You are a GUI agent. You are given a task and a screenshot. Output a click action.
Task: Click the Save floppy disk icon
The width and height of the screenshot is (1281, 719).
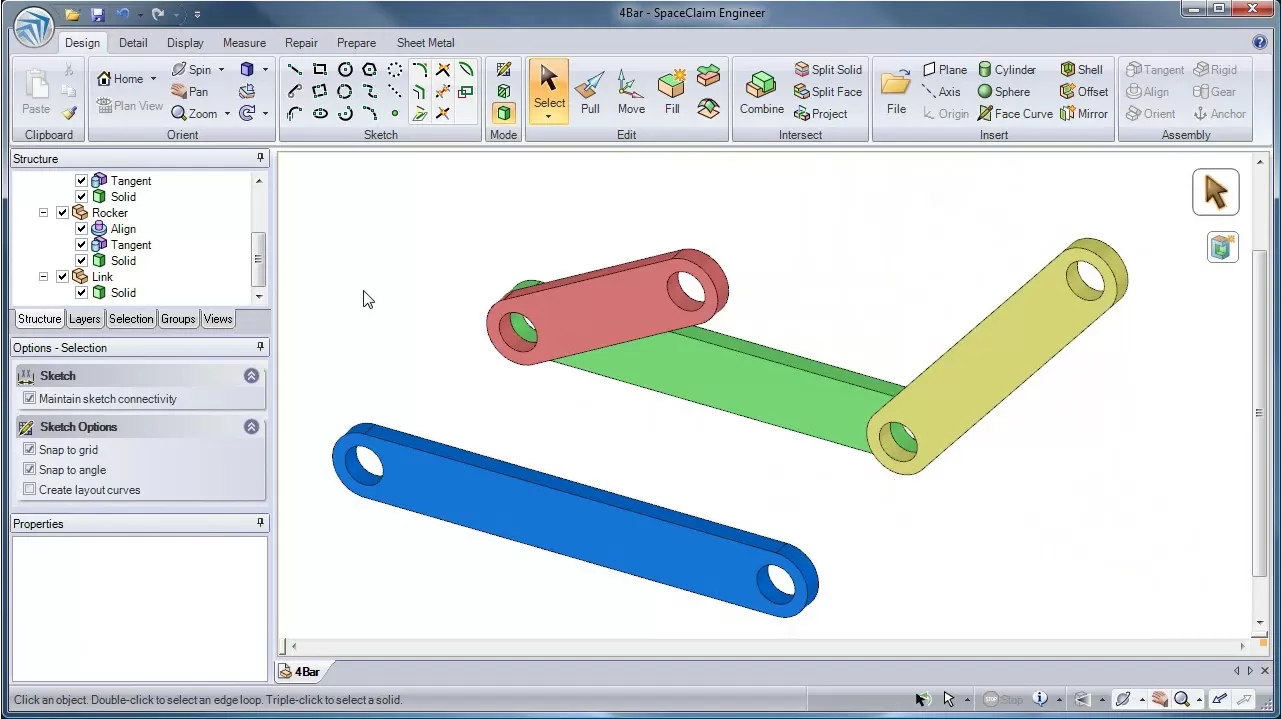(x=97, y=15)
